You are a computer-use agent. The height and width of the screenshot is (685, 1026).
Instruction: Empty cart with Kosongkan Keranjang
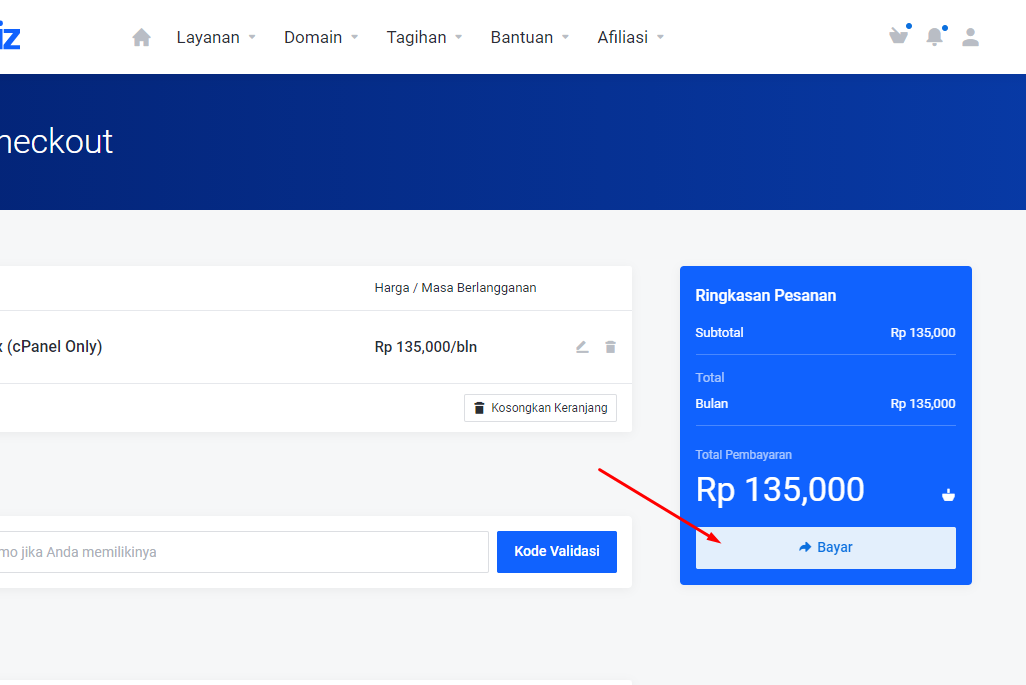[x=540, y=408]
